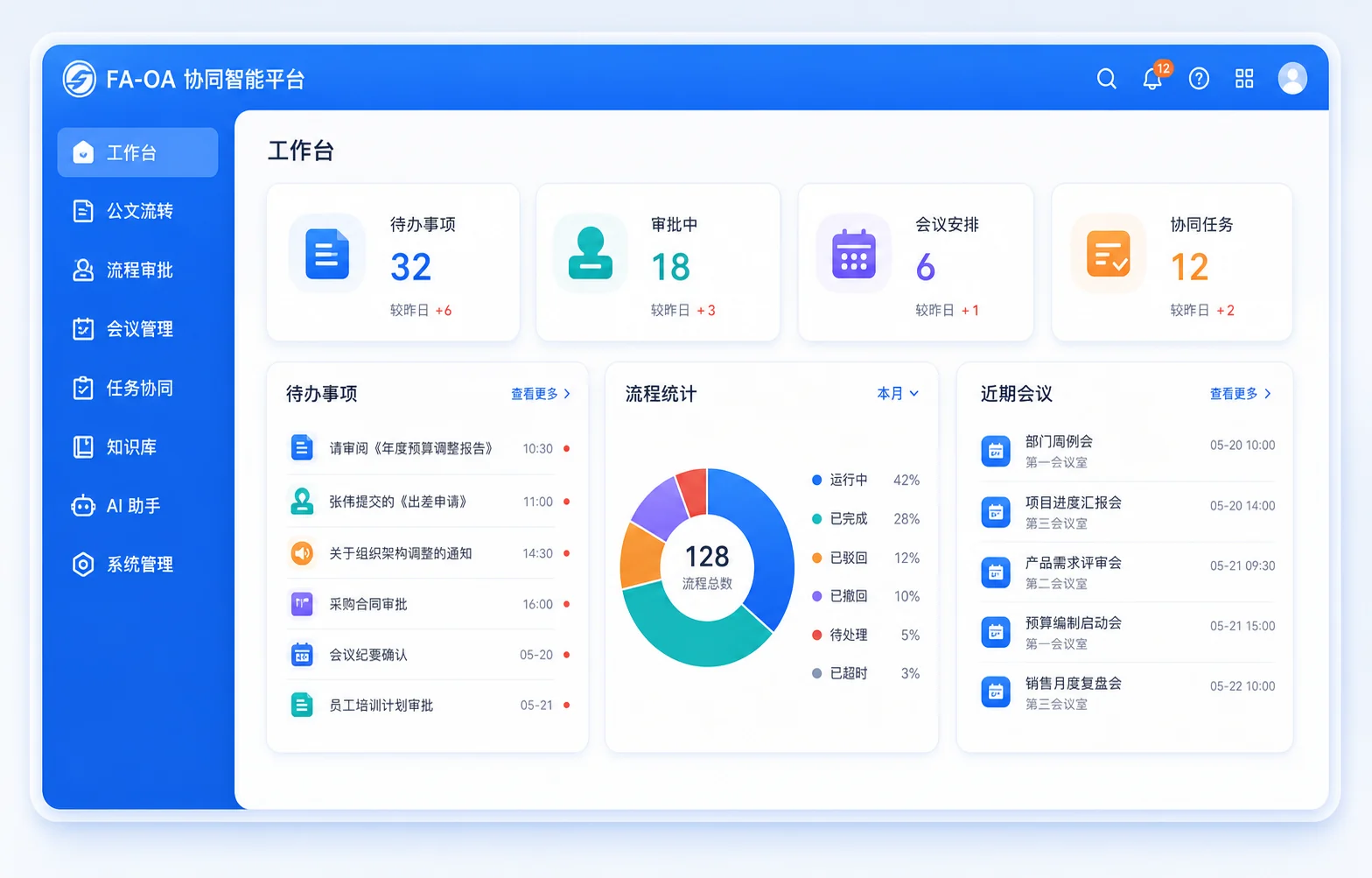Expand the 本月 period dropdown
This screenshot has height=878, width=1372.
898,394
